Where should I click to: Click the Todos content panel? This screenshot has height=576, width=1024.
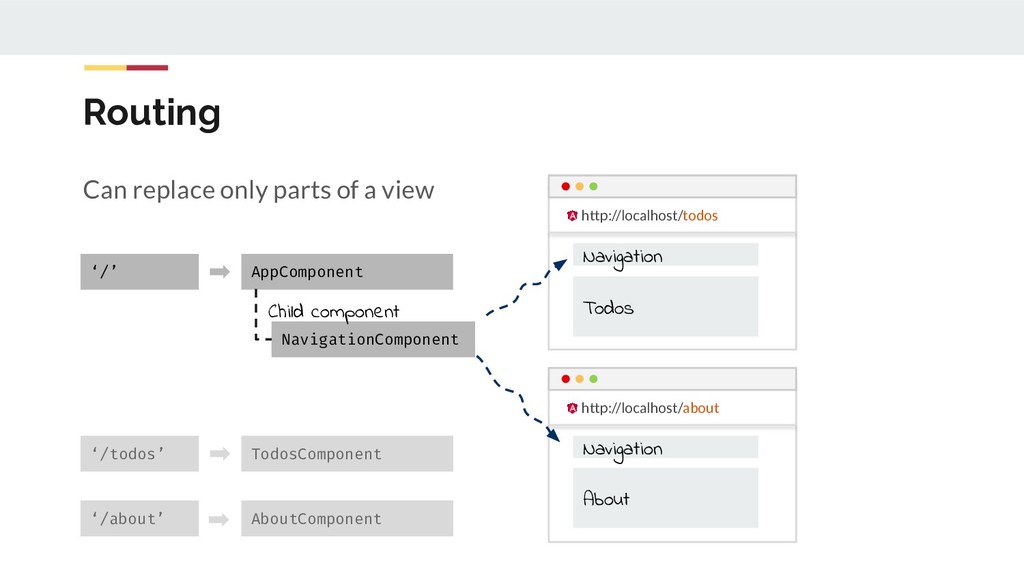click(x=665, y=307)
